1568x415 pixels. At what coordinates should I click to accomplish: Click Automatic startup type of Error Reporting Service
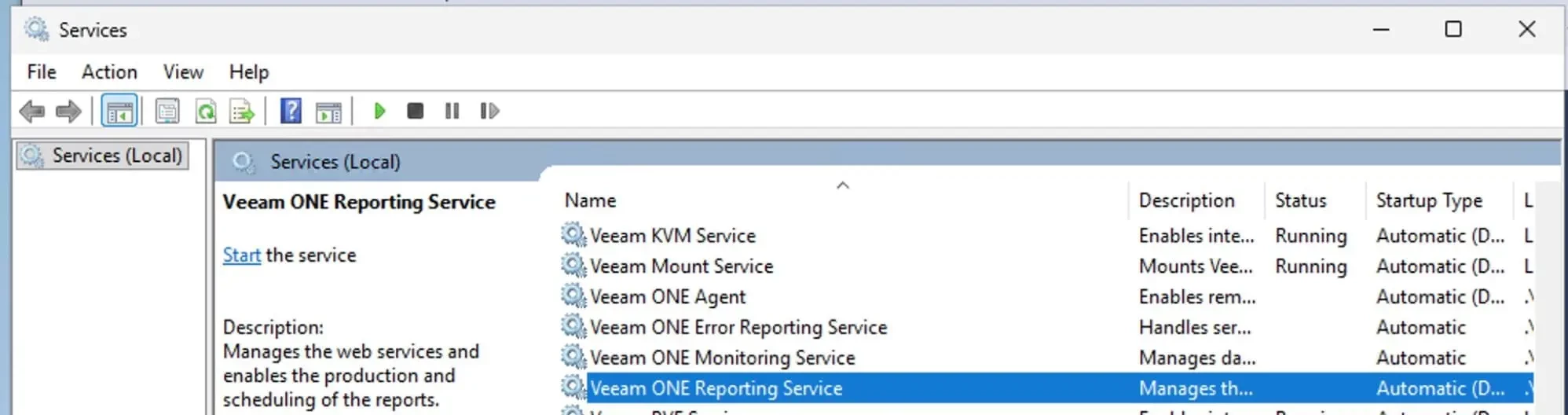click(1420, 327)
